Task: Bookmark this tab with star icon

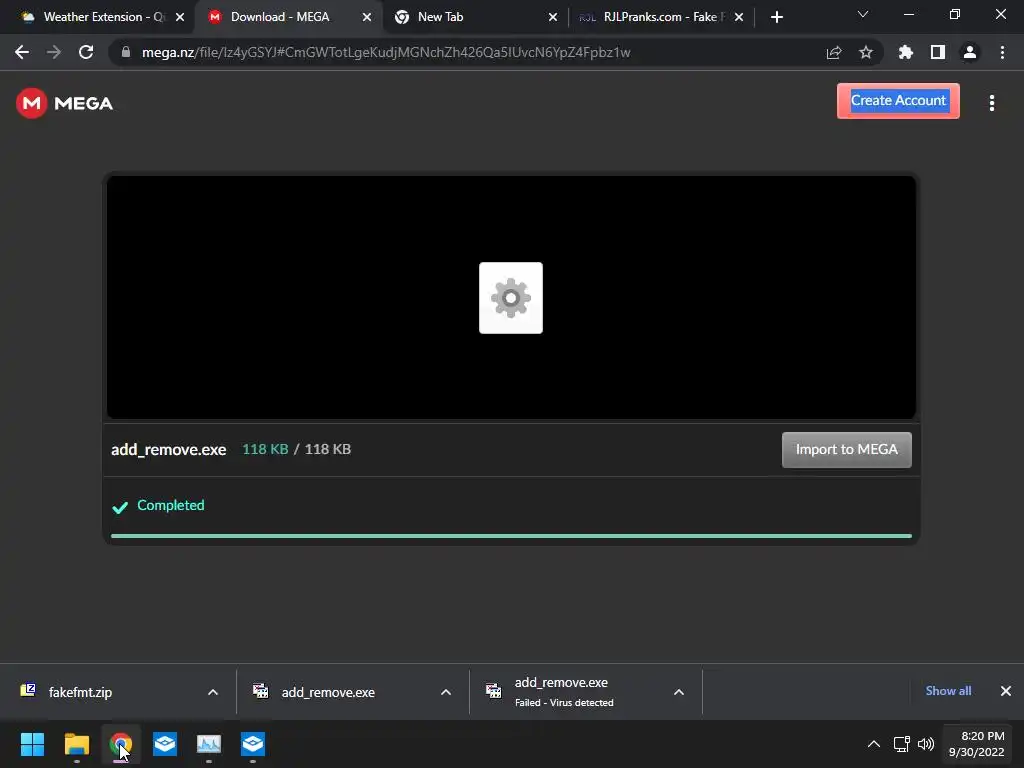Action: click(x=866, y=52)
